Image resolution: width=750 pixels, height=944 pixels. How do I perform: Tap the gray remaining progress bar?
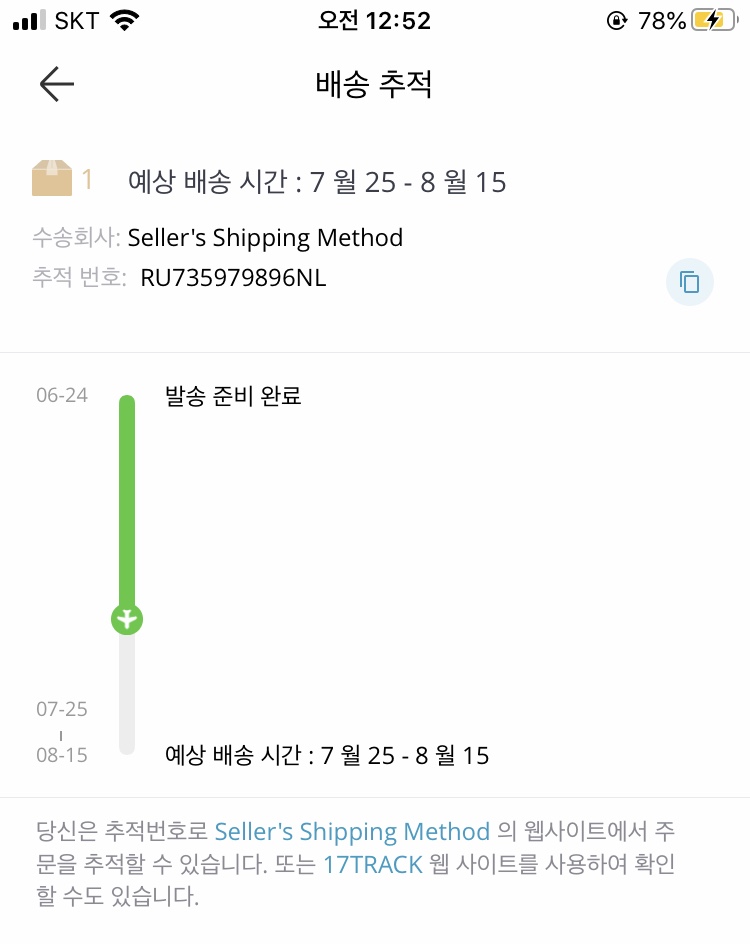pos(127,694)
